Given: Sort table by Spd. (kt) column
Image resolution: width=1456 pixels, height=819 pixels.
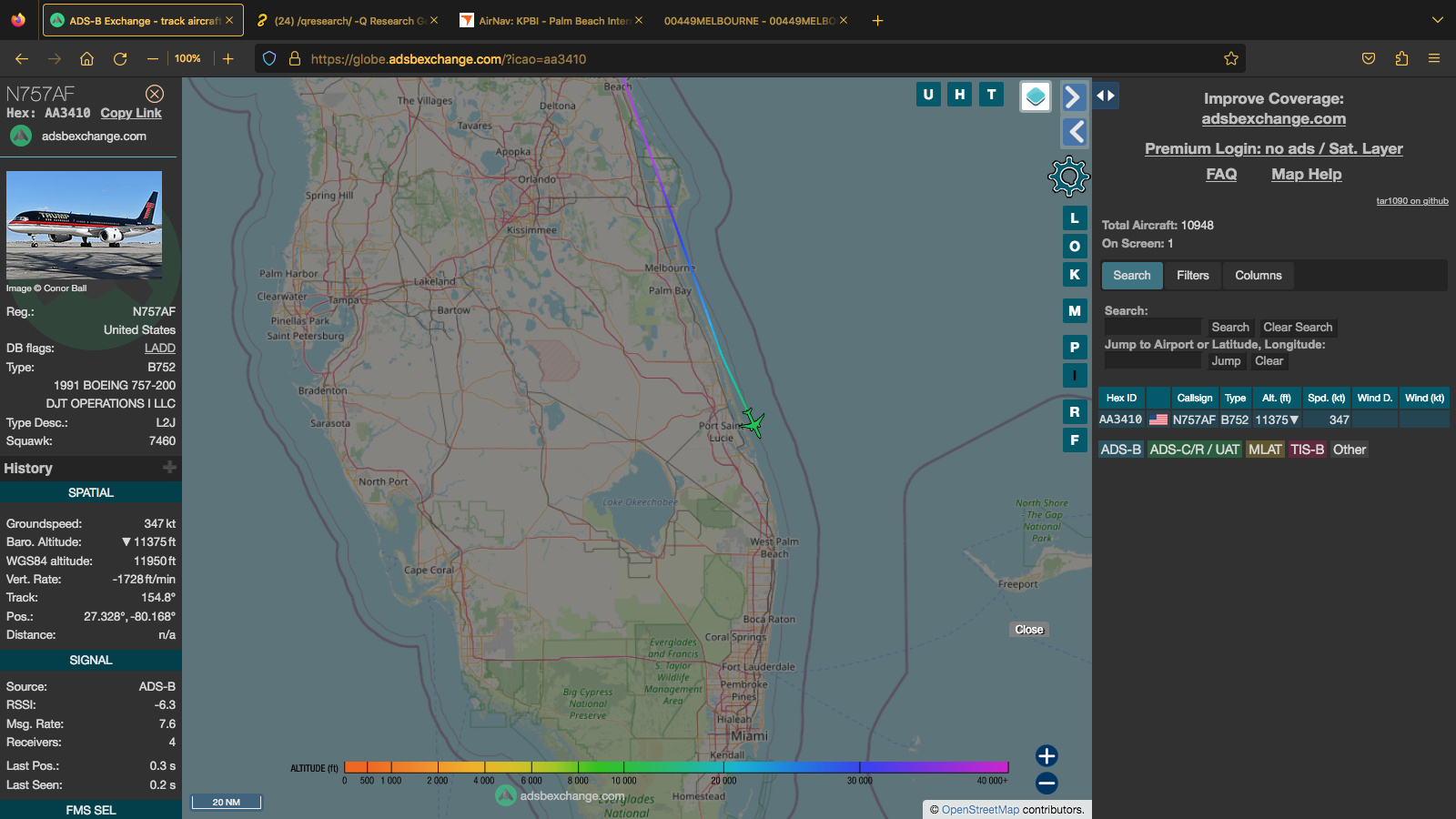Looking at the screenshot, I should [1326, 398].
